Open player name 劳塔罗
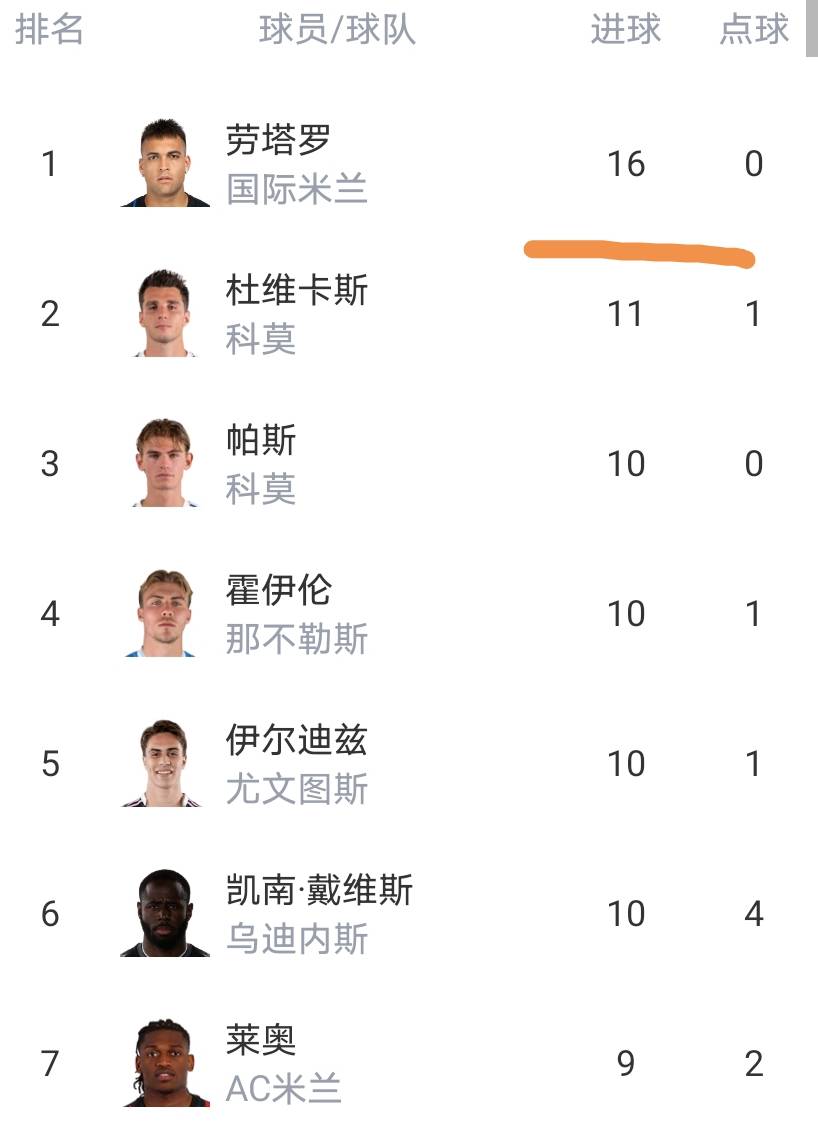The height and width of the screenshot is (1144, 818). 278,141
